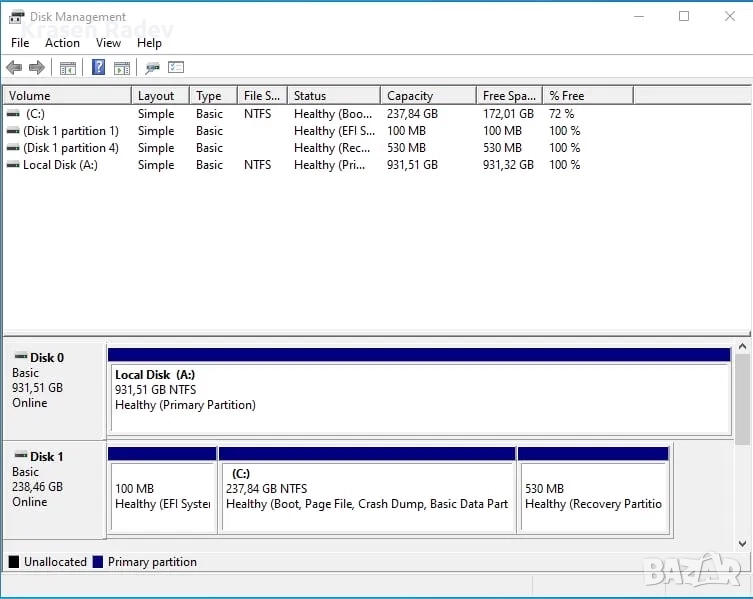Click the Forward arrow toolbar icon
Image resolution: width=753 pixels, height=599 pixels.
(x=37, y=68)
